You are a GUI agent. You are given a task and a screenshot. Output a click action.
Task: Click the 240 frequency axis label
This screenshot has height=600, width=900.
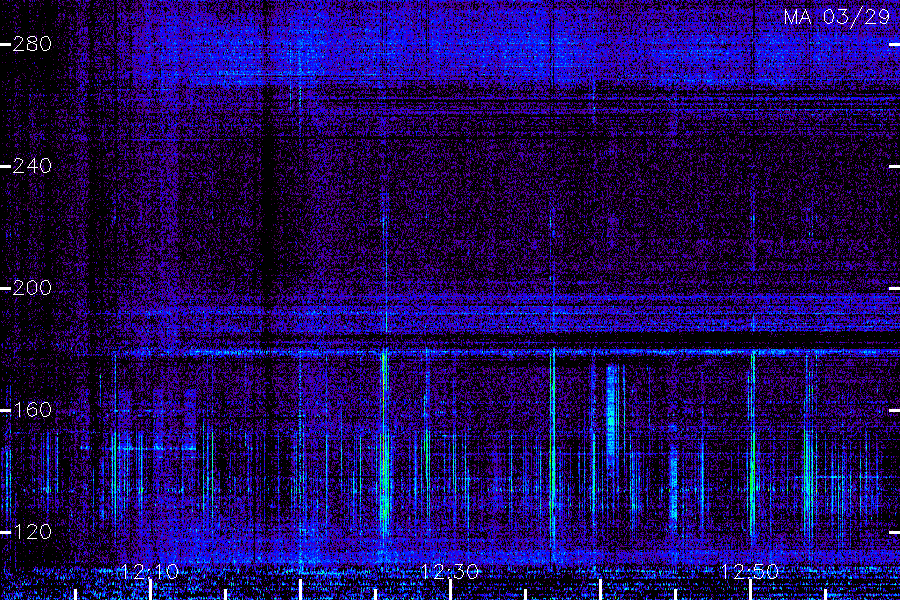[32, 166]
